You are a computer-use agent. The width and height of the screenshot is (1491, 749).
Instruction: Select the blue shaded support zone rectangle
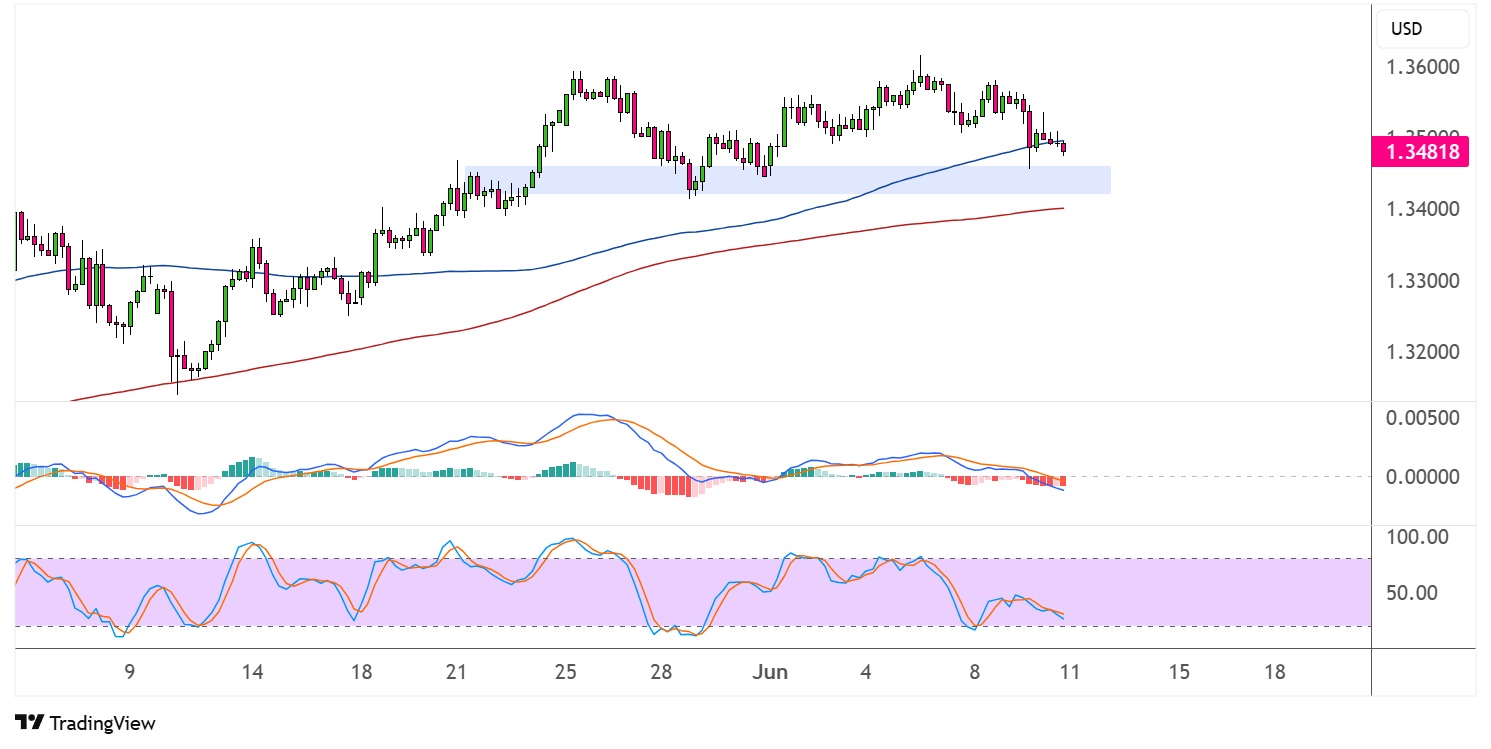(x=788, y=180)
